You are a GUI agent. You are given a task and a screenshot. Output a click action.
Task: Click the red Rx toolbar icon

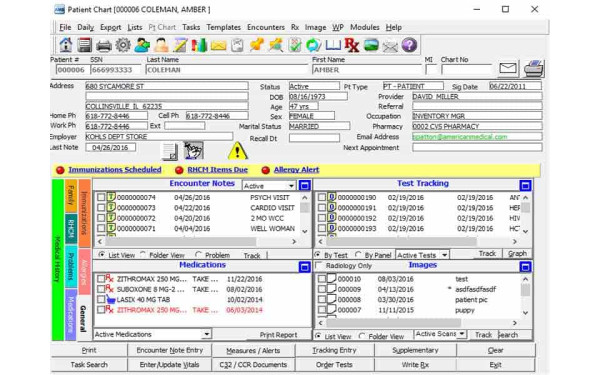pos(352,45)
